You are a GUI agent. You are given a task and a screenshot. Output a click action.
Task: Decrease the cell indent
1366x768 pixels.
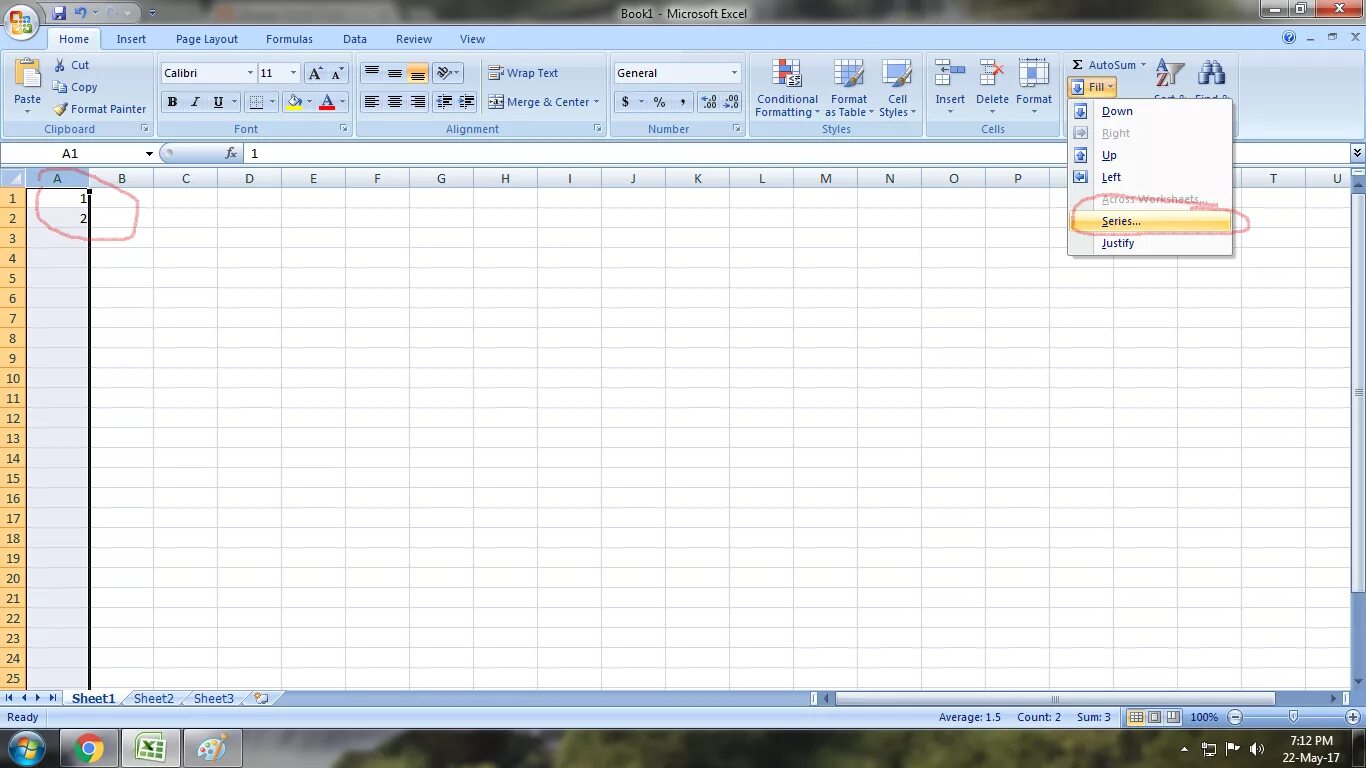(x=444, y=102)
